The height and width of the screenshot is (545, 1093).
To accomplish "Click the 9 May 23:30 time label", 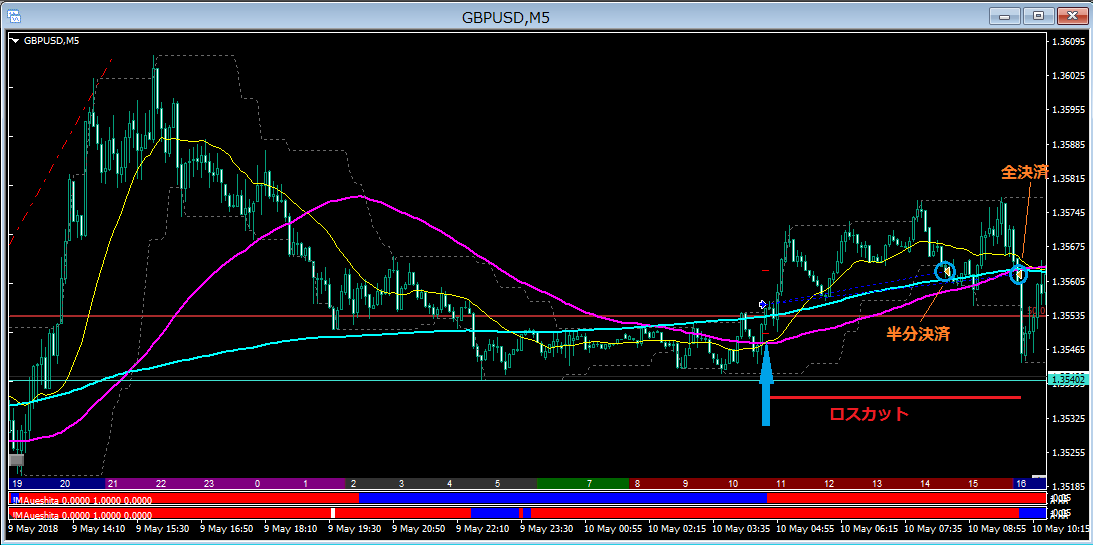I will point(546,529).
